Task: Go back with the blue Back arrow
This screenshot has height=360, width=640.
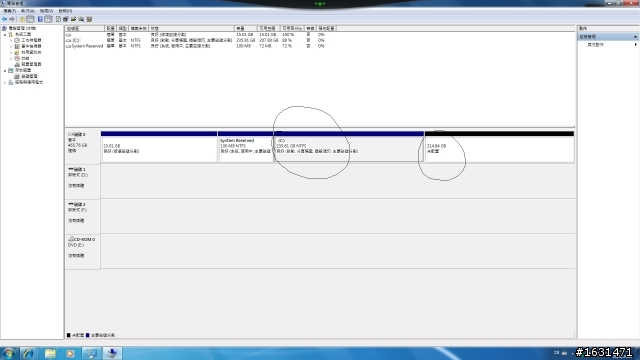Action: coord(4,19)
